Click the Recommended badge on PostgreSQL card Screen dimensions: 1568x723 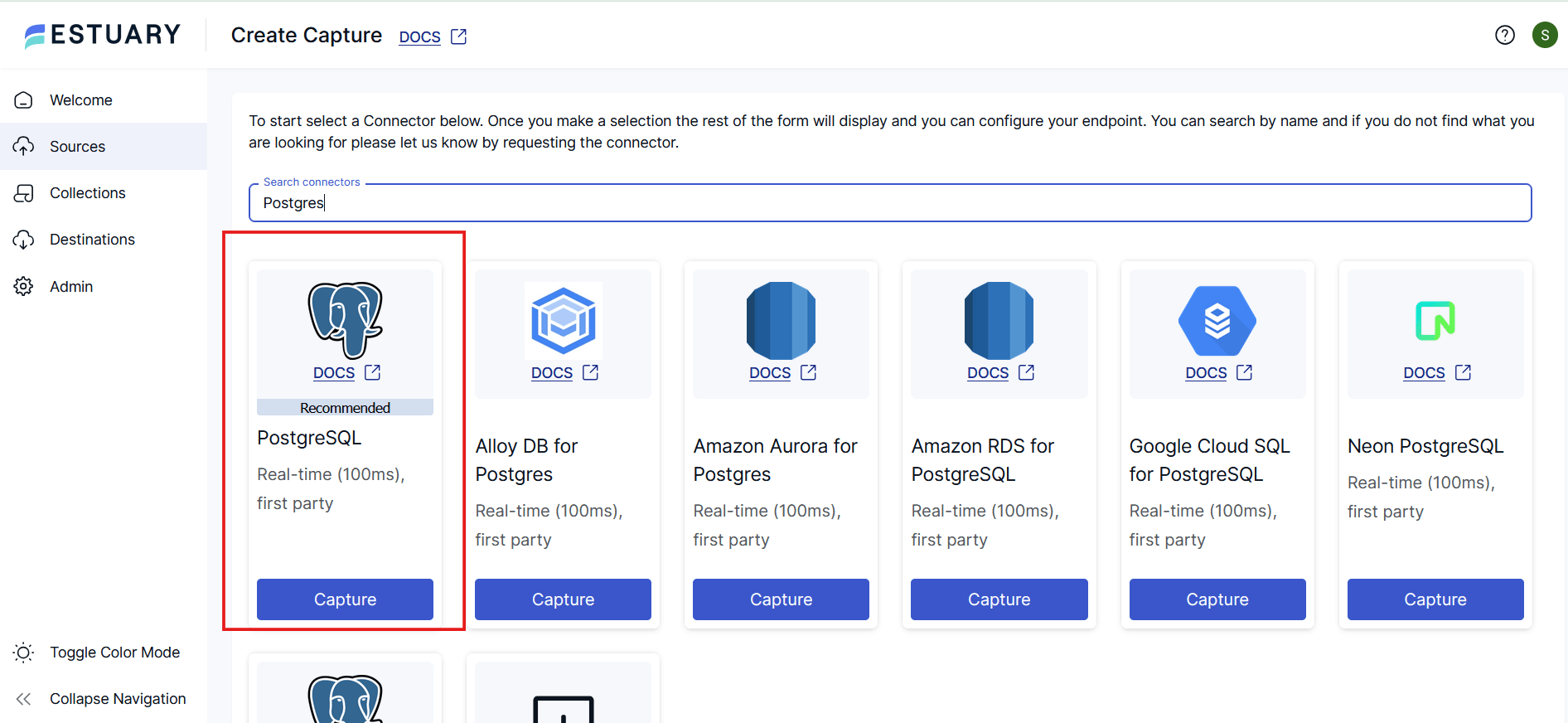click(x=345, y=408)
